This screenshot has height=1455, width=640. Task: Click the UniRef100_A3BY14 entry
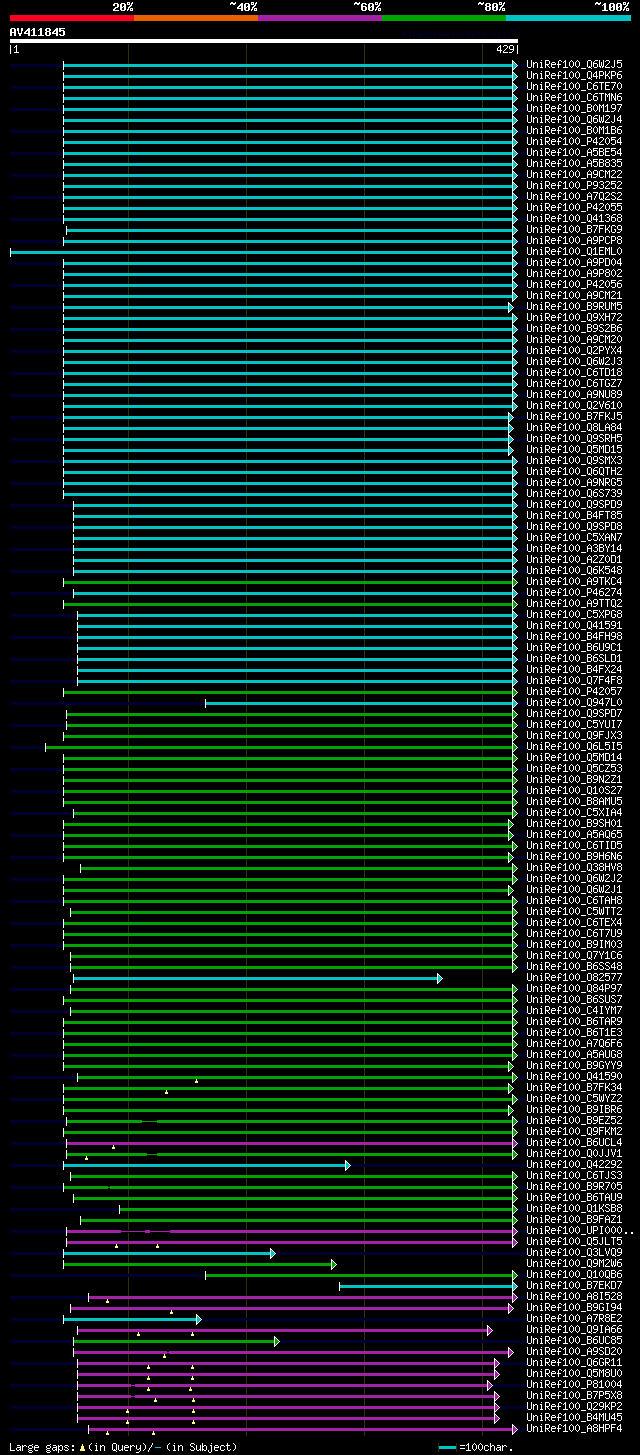tap(574, 548)
